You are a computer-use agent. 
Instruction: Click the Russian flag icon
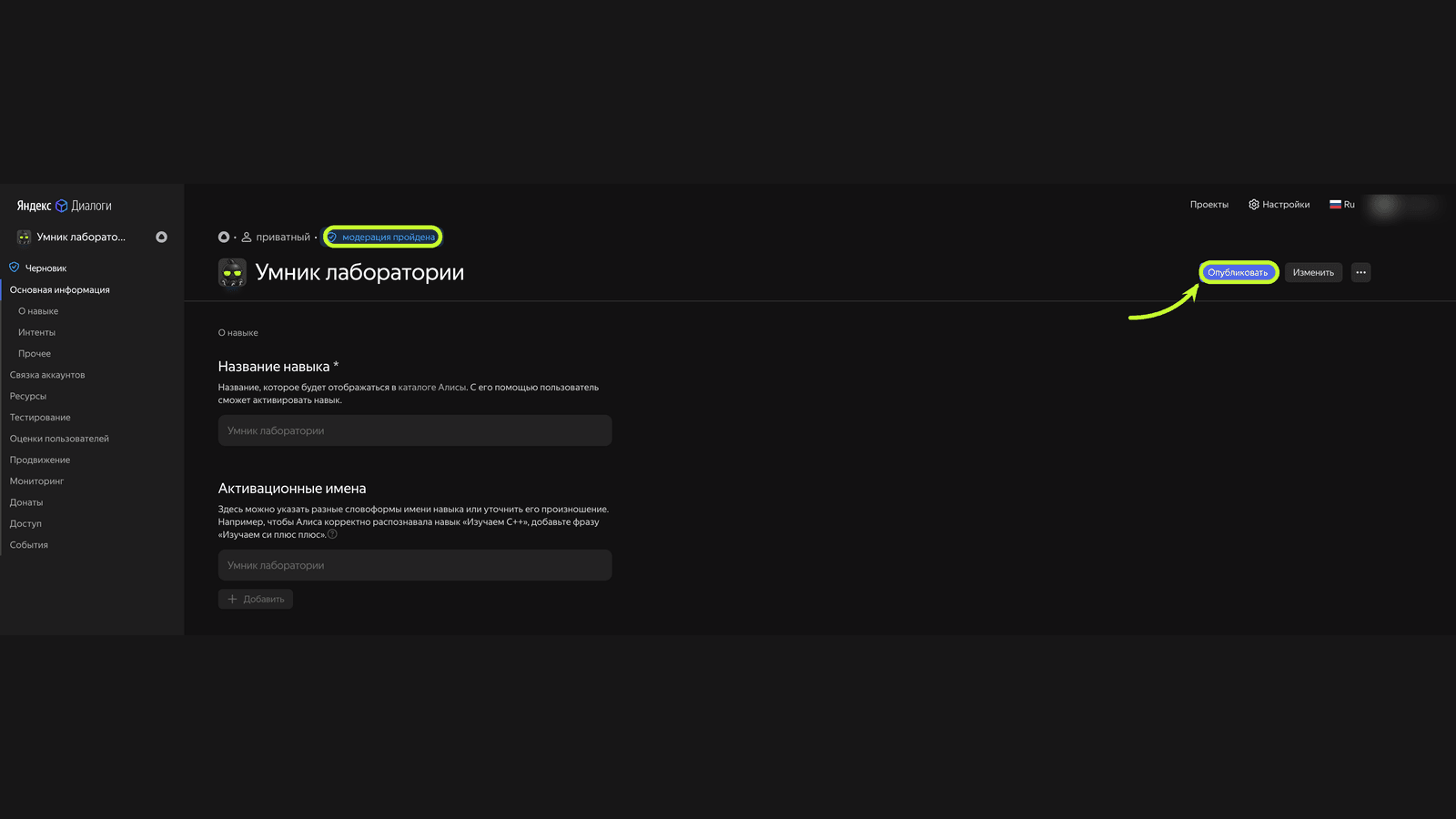pos(1335,205)
